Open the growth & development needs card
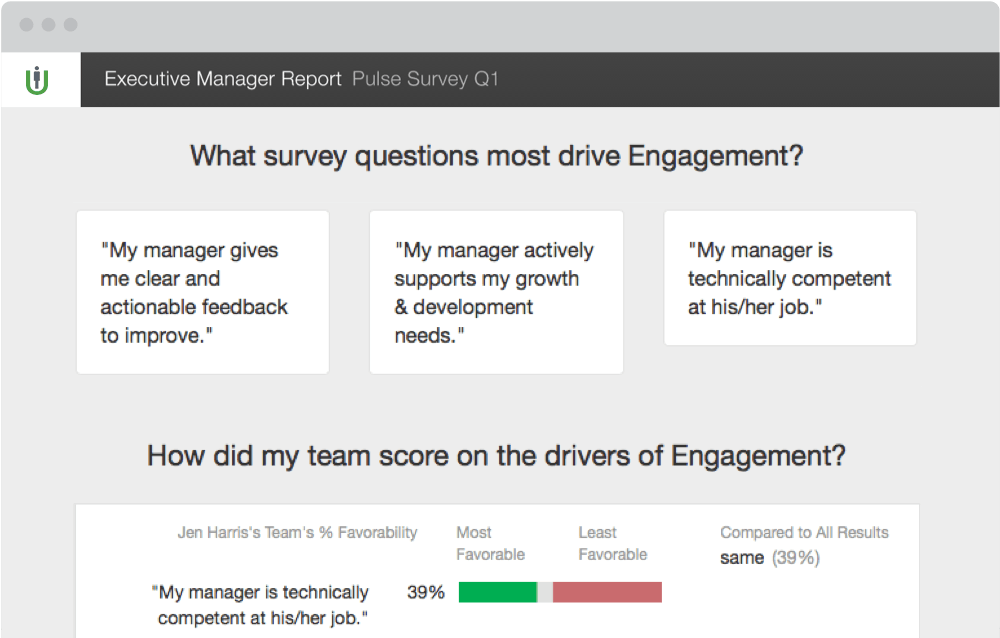 click(x=496, y=292)
